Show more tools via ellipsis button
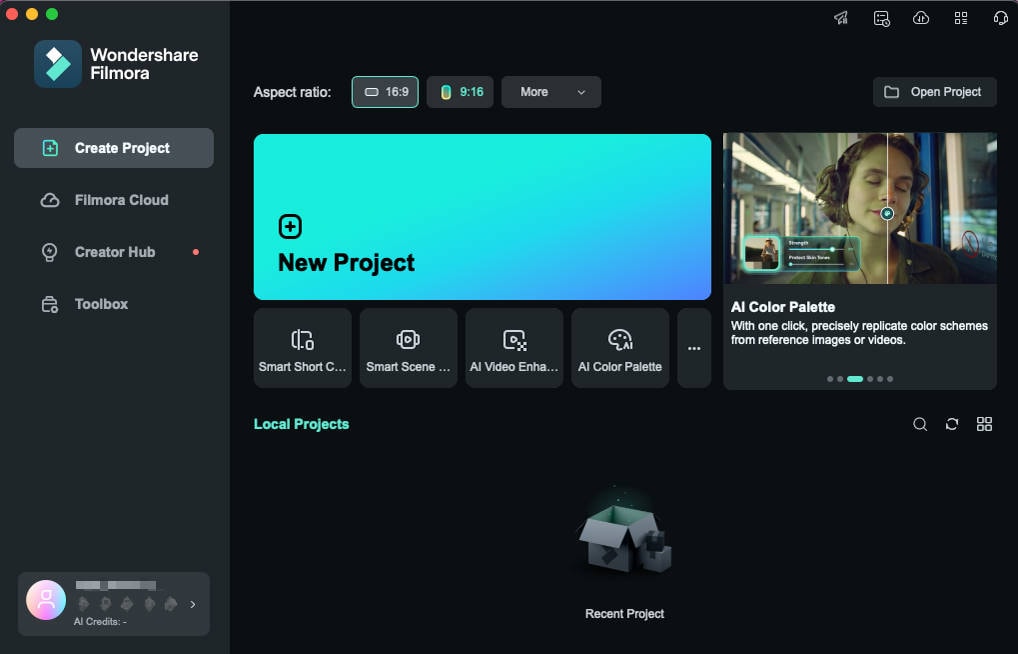The width and height of the screenshot is (1018, 654). pos(694,347)
